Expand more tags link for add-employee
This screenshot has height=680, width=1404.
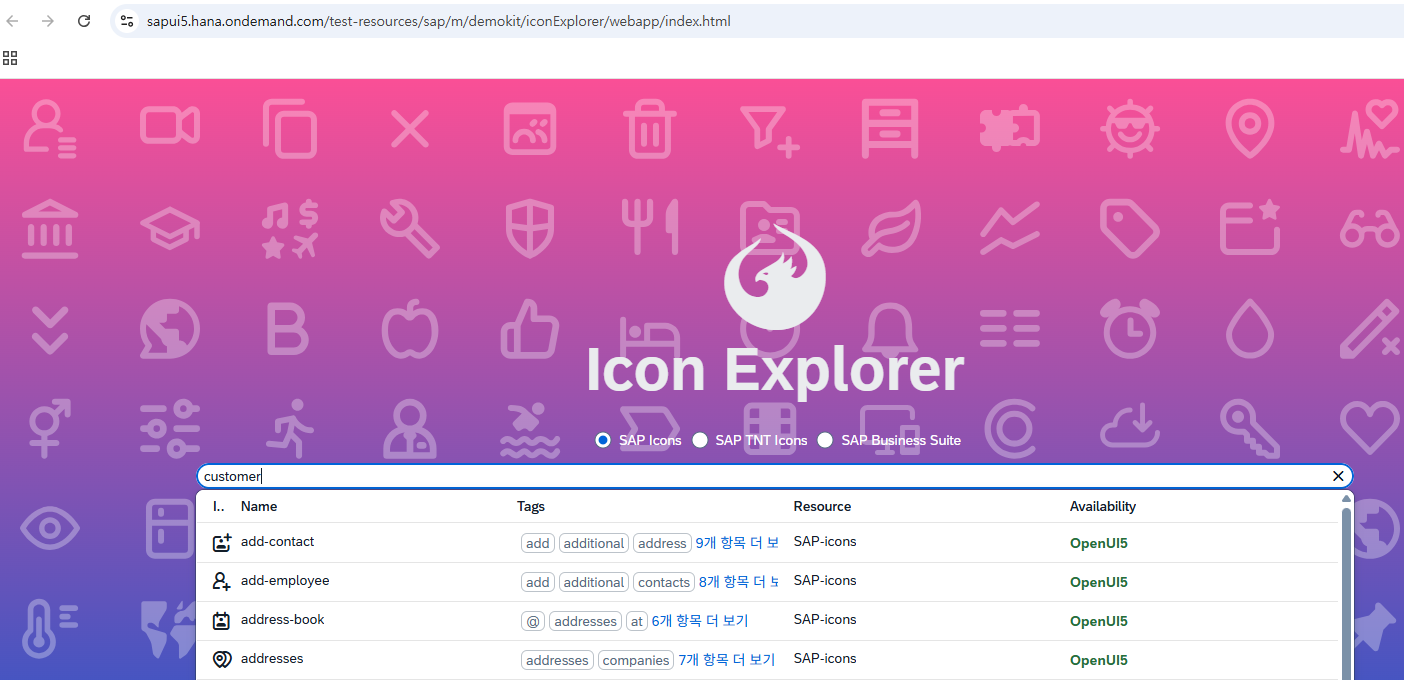click(739, 582)
